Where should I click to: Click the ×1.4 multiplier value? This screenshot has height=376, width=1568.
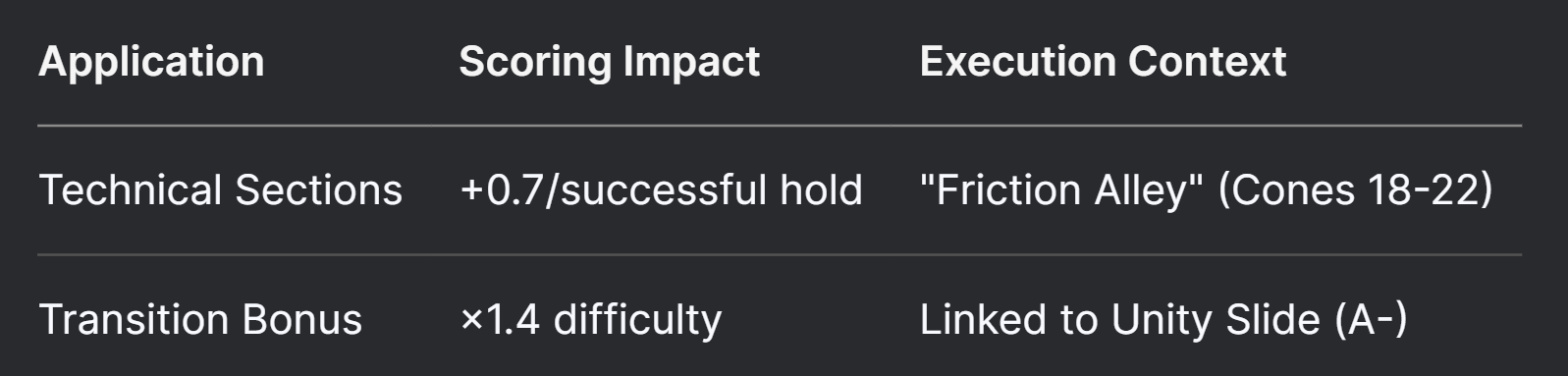499,319
